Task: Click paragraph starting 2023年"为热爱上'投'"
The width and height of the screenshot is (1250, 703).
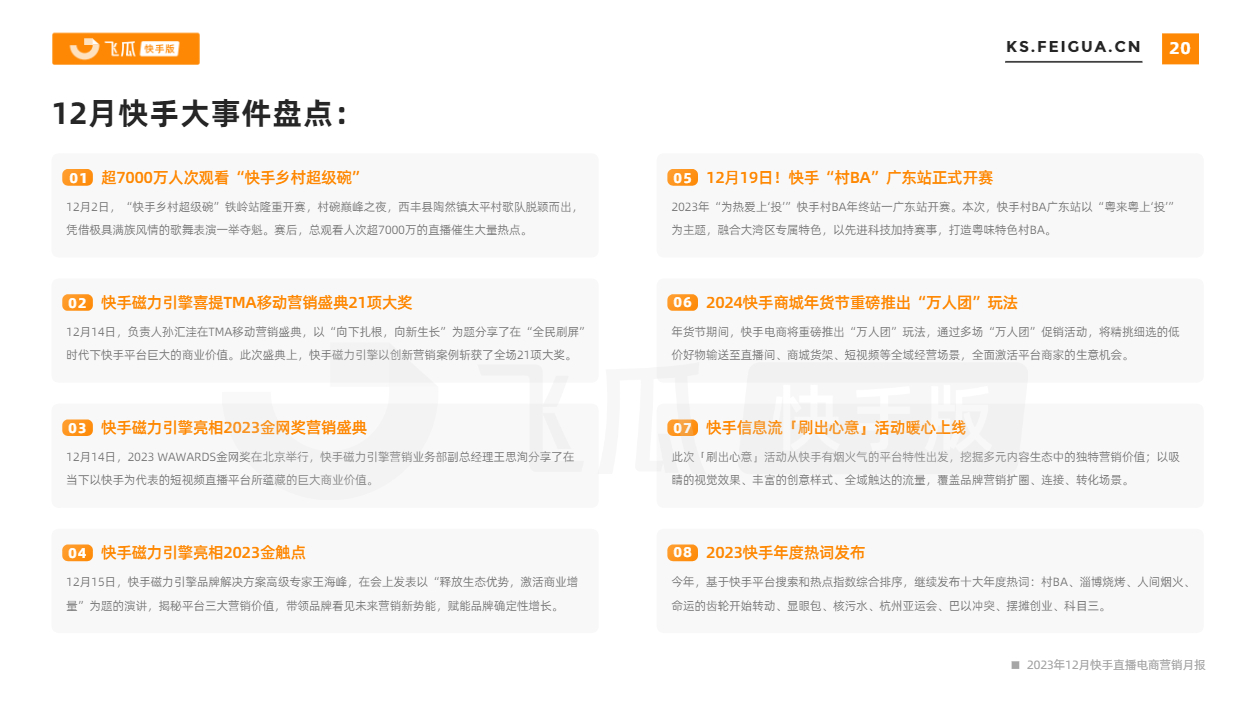Action: click(922, 219)
